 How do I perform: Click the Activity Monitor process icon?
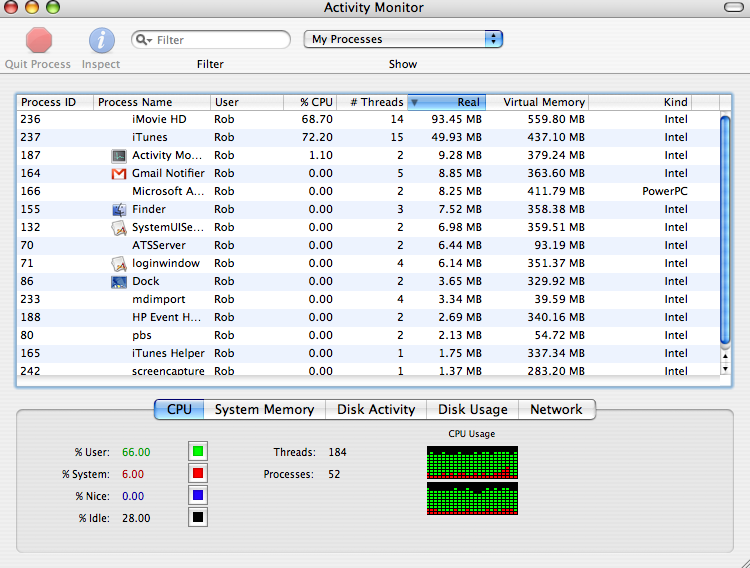(x=119, y=156)
